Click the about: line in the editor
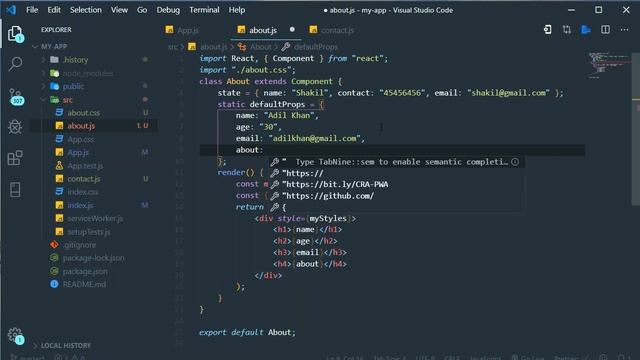Viewport: 640px width, 360px height. click(392, 150)
